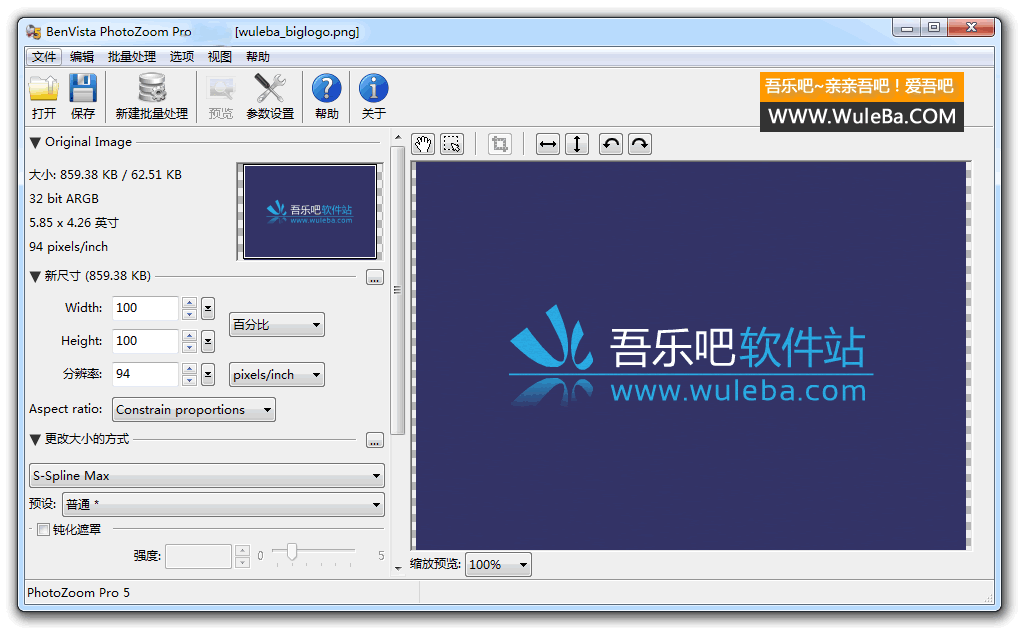Image resolution: width=1018 pixels, height=631 pixels.
Task: Open the 缩放预览 100% zoom dropdown
Action: click(498, 565)
